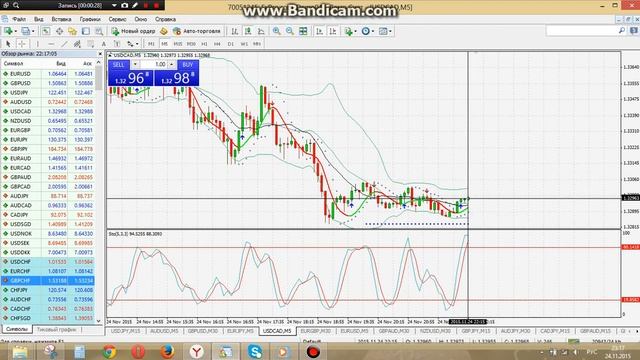640x360 pixels.
Task: Open the Графики menu
Action: 90,19
